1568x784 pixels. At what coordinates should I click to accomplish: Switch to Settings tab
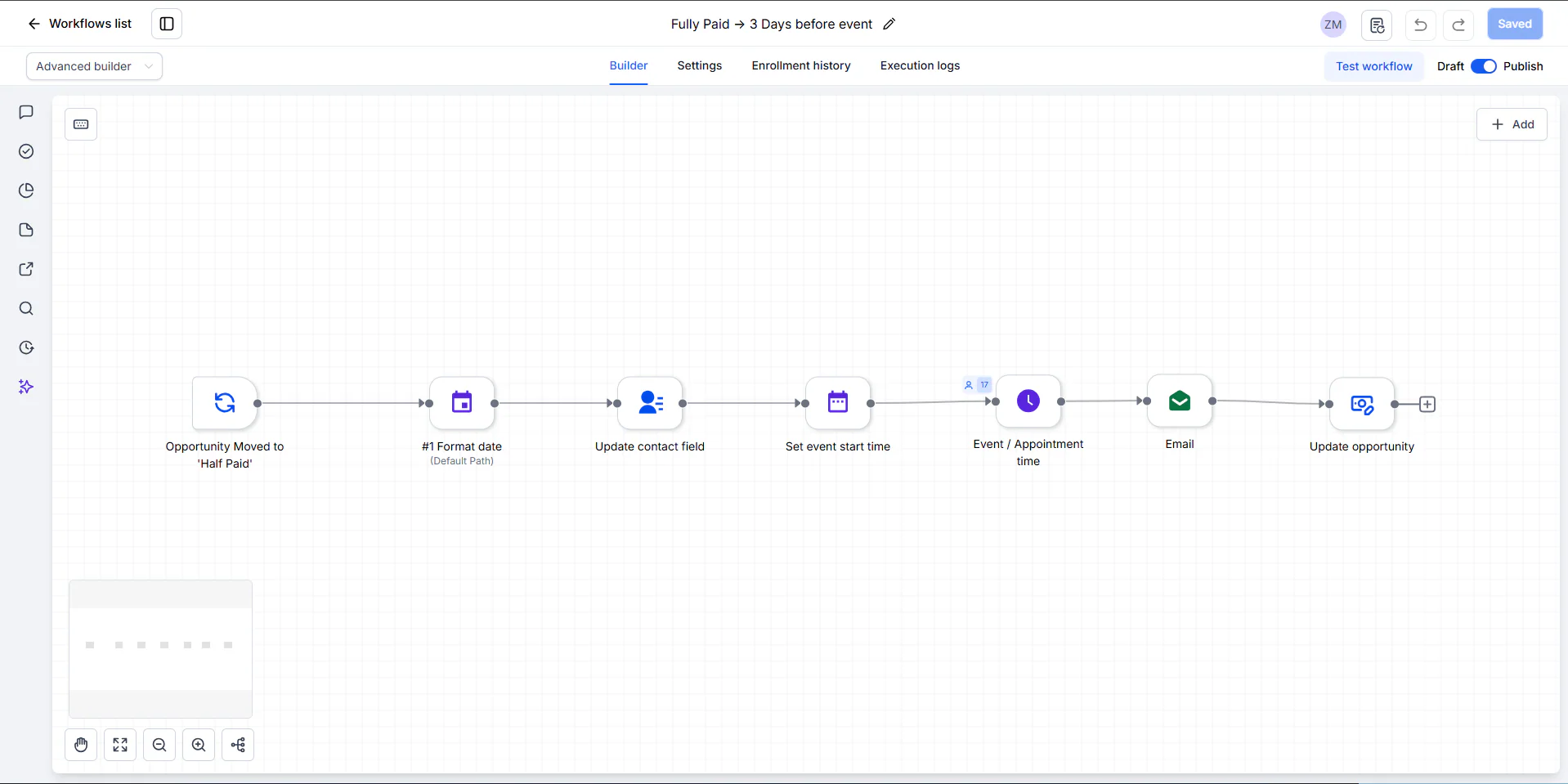(700, 65)
